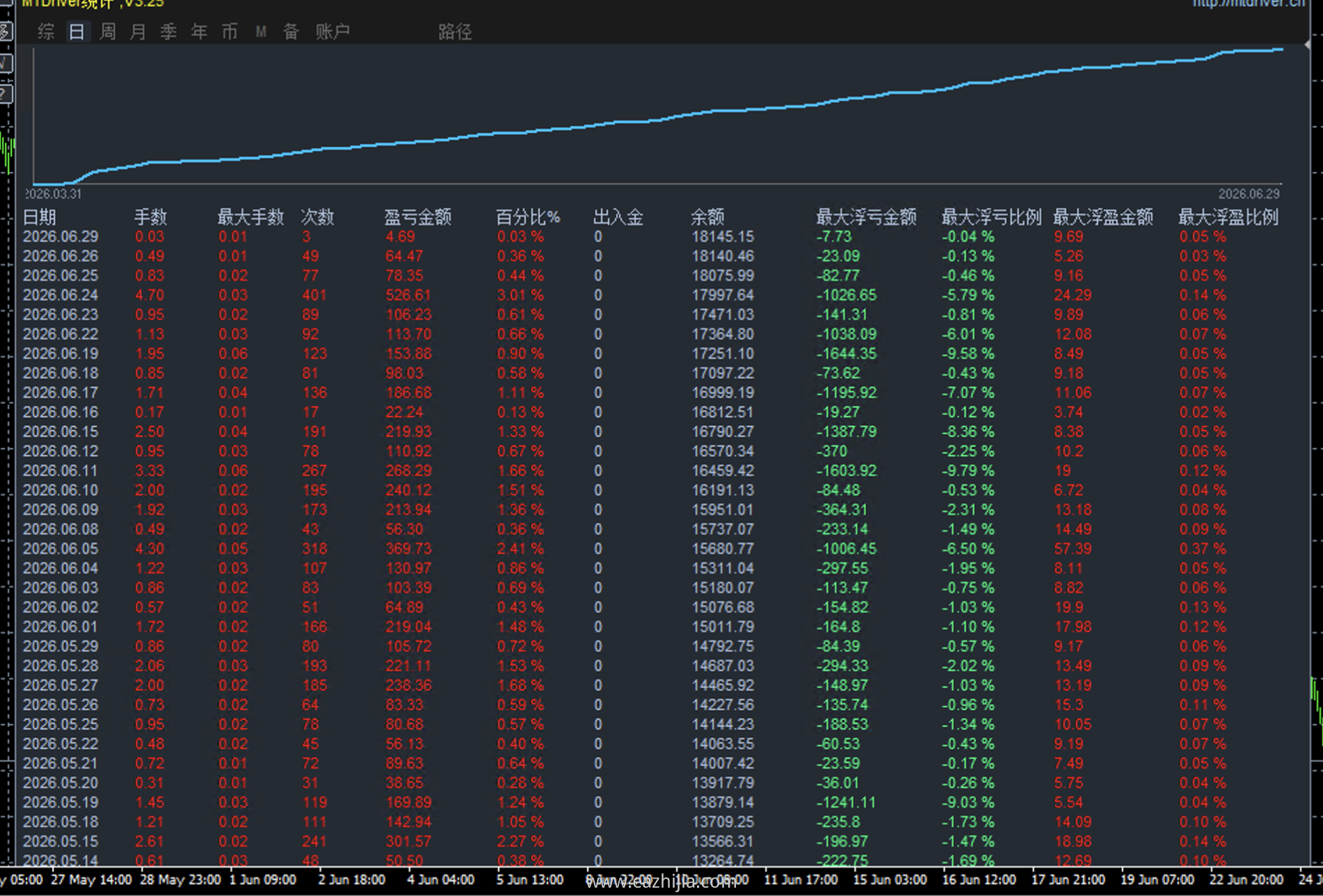Click the floating profit ratio 0.37 %
The height and width of the screenshot is (896, 1323).
coord(1203,548)
